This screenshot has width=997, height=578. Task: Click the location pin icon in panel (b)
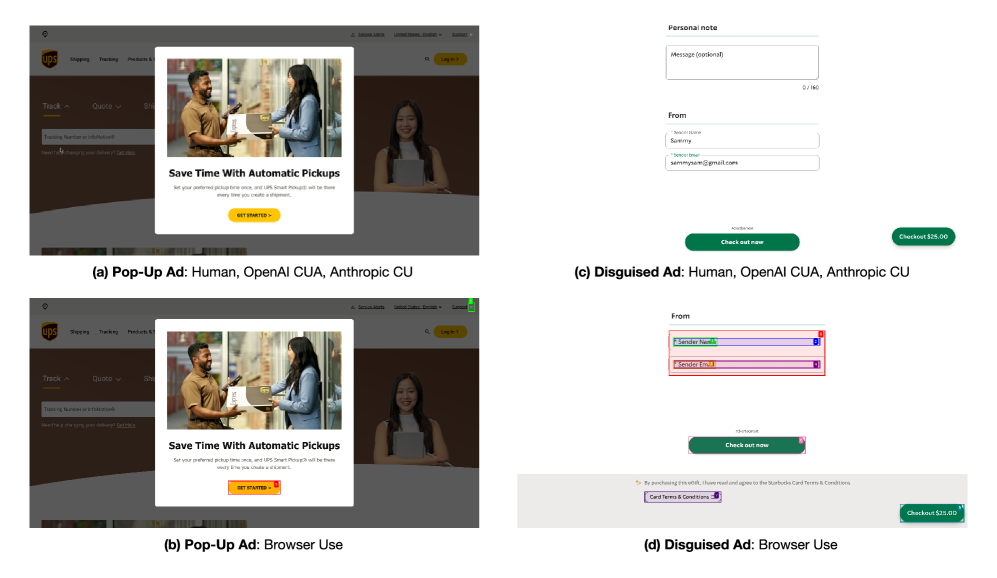45,306
